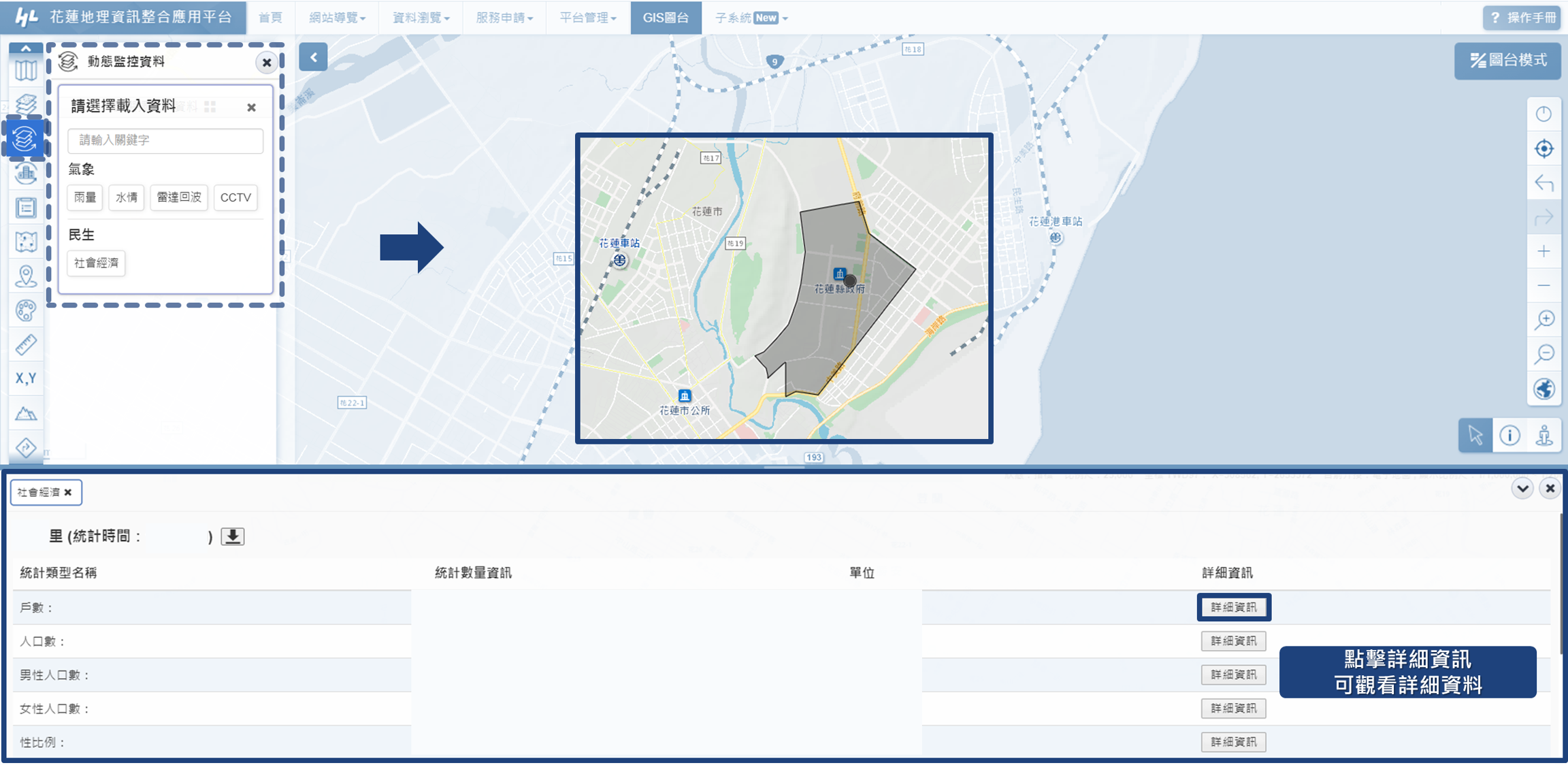Image resolution: width=1568 pixels, height=765 pixels.
Task: Download the statistics table data
Action: click(233, 536)
